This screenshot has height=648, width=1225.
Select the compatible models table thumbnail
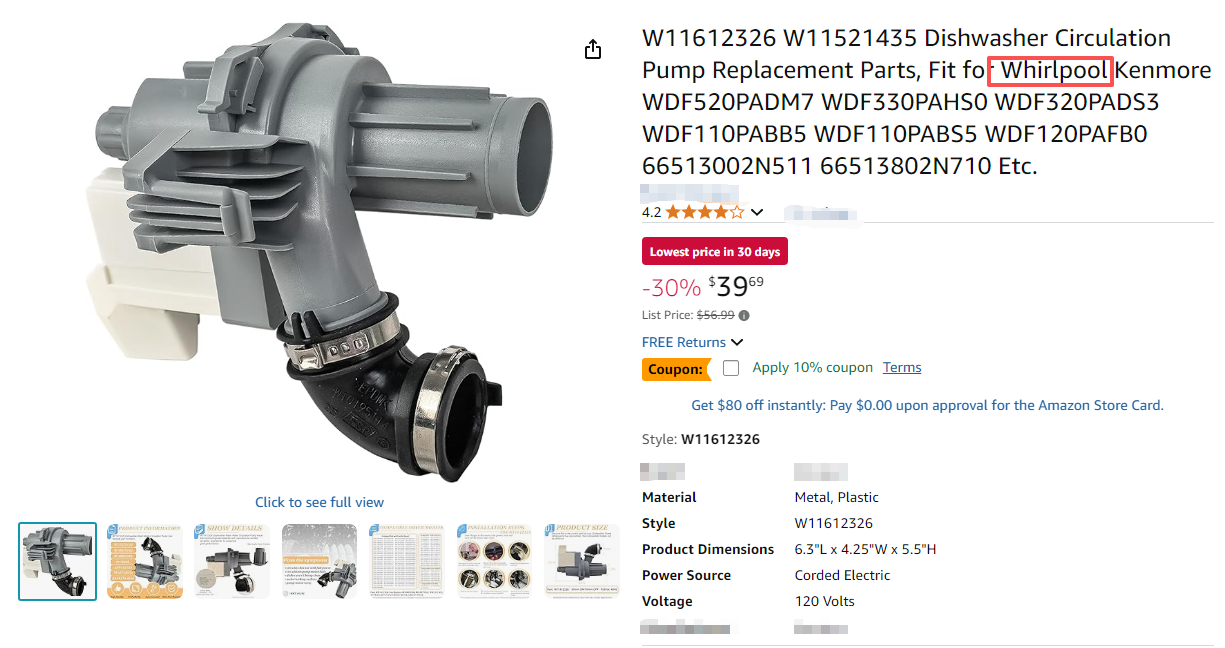pos(407,561)
